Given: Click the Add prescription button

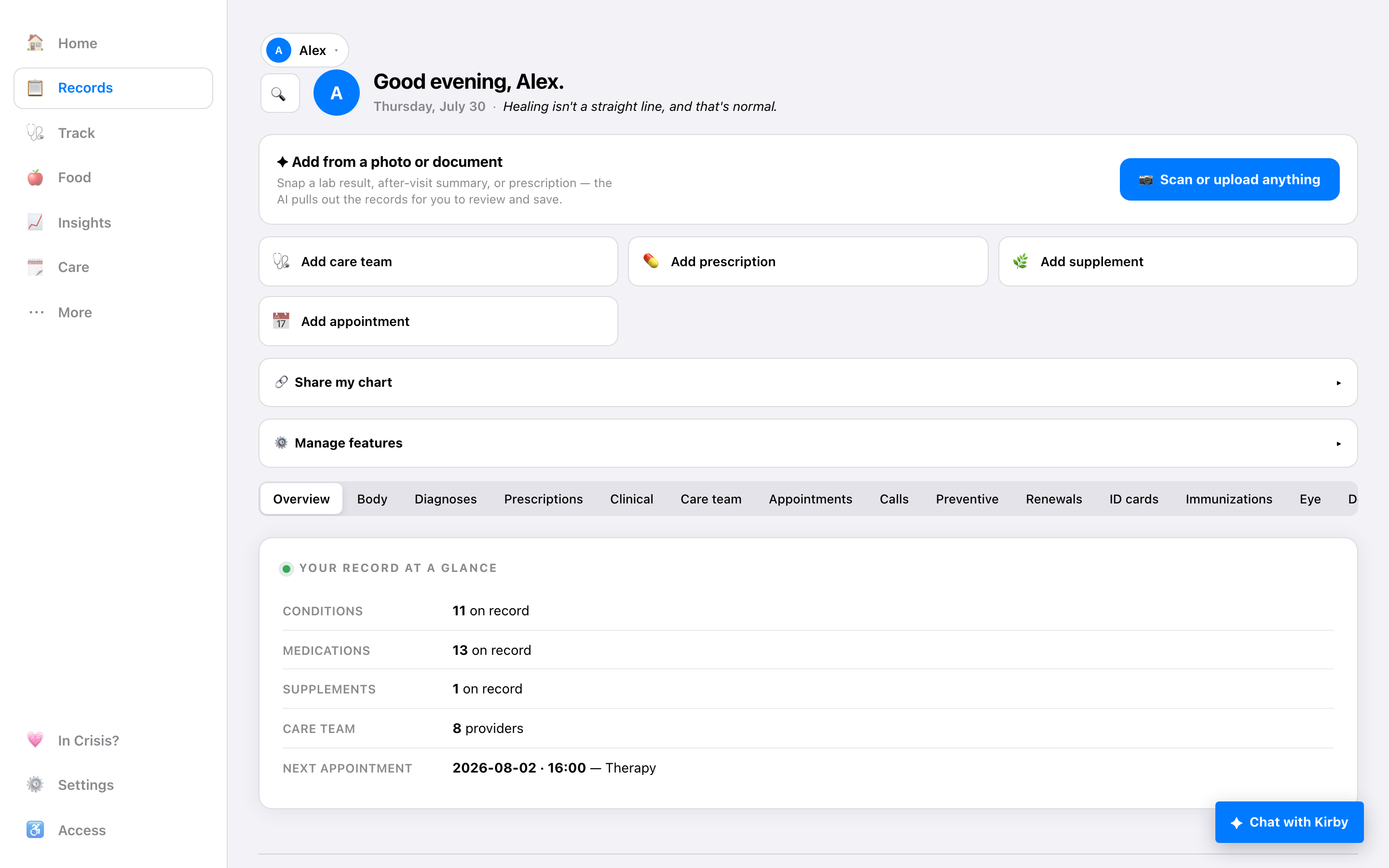Looking at the screenshot, I should click(x=808, y=261).
